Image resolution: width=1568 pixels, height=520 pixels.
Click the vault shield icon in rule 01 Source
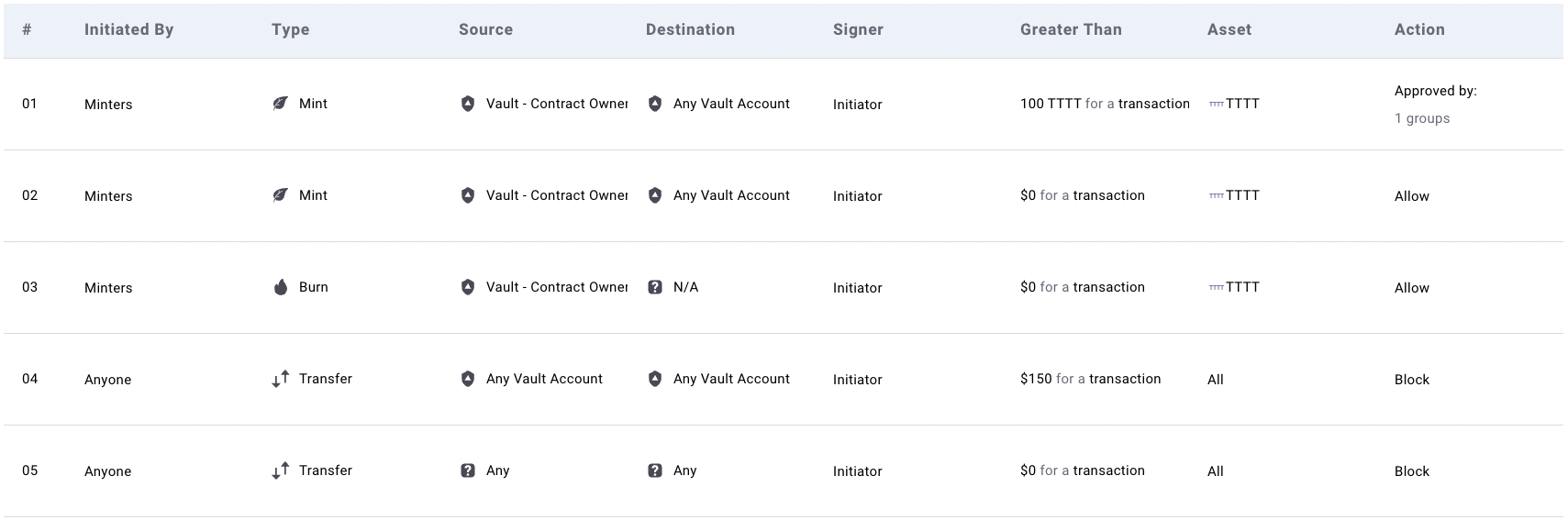click(468, 104)
